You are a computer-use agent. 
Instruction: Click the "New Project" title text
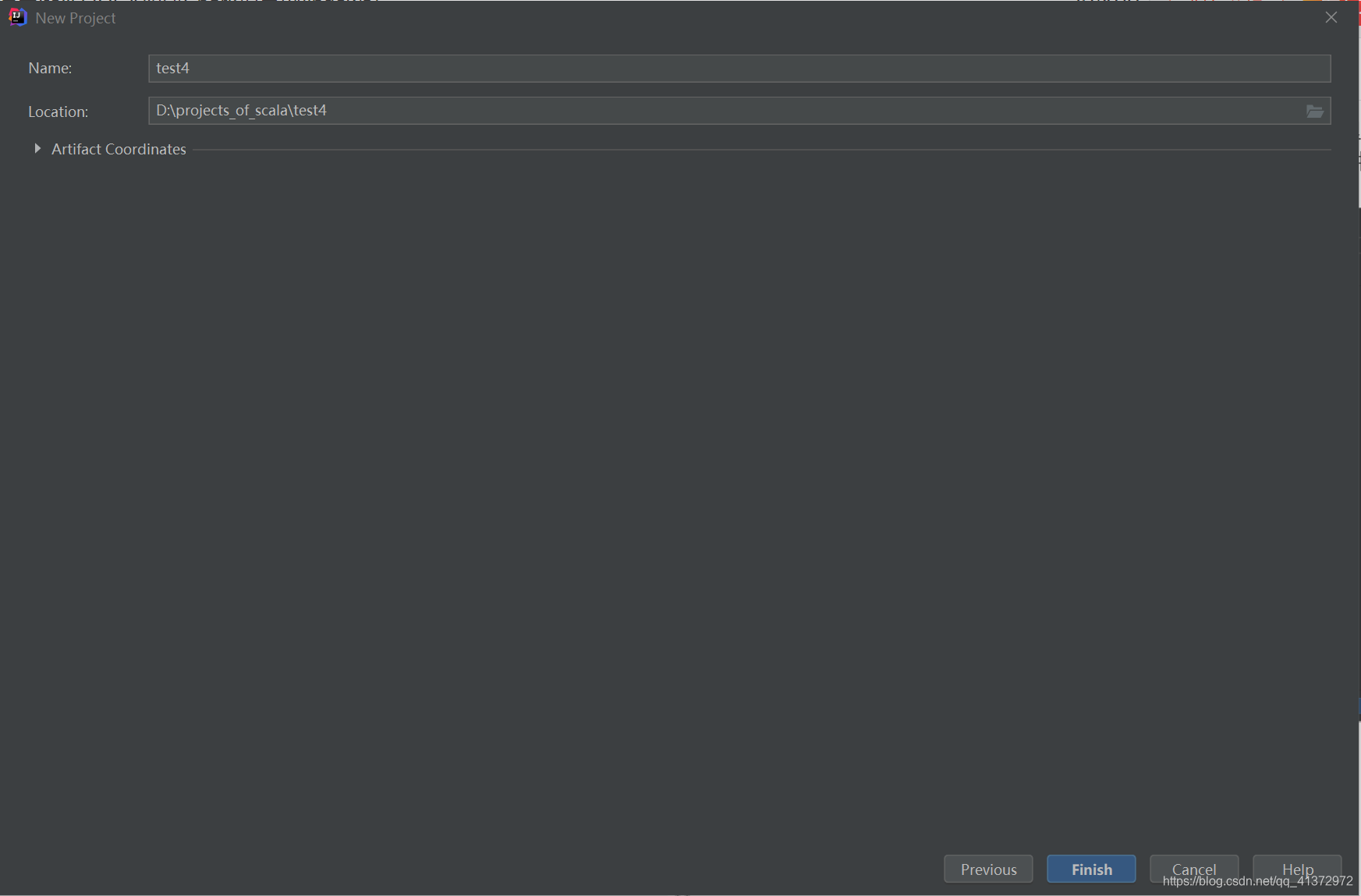tap(76, 18)
